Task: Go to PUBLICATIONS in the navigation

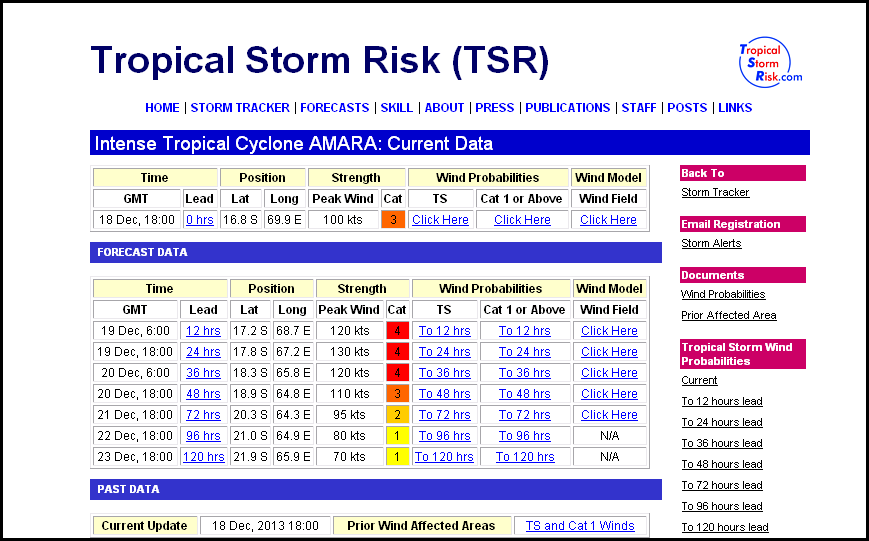Action: point(568,108)
